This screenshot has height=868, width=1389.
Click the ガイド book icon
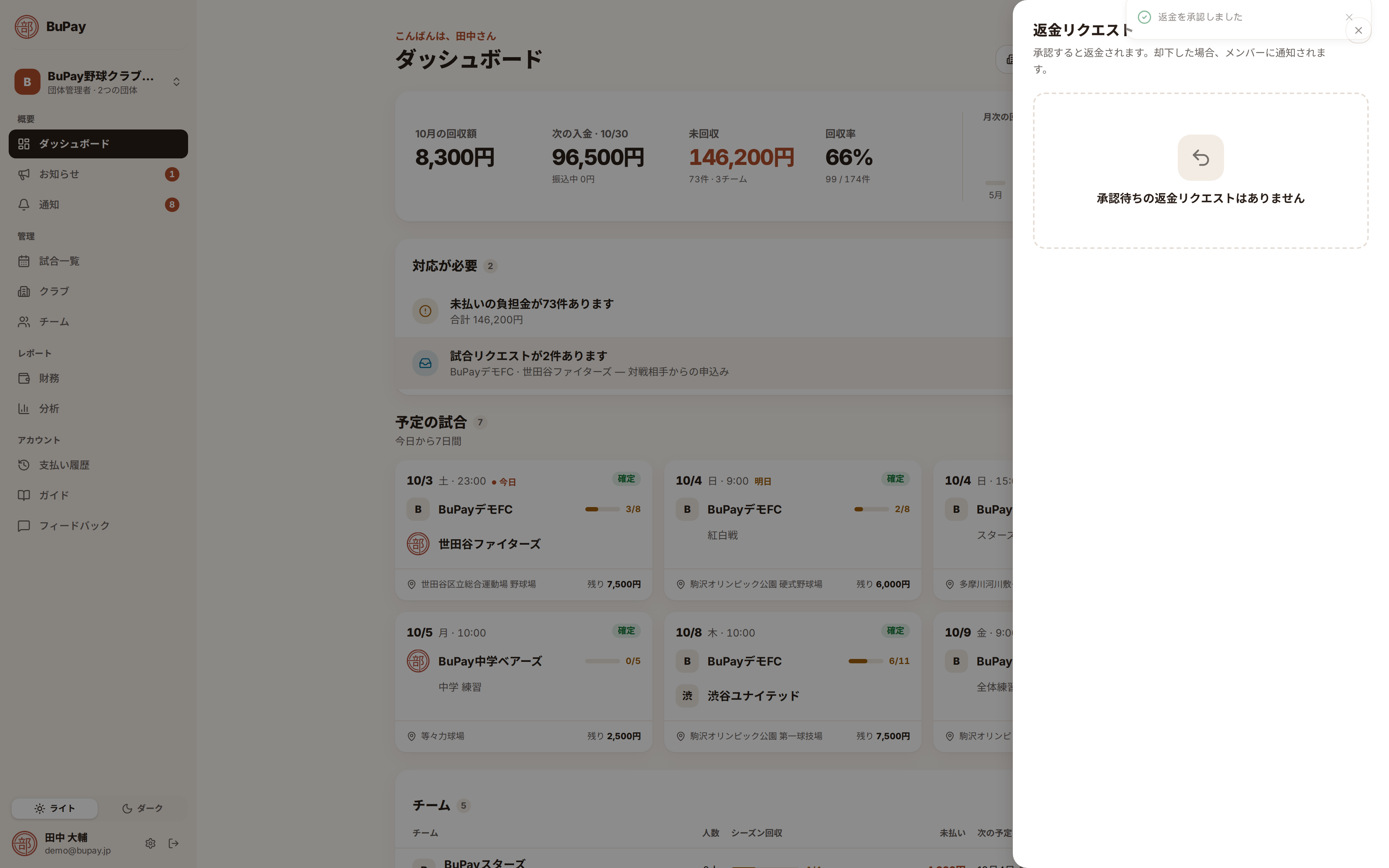(24, 495)
